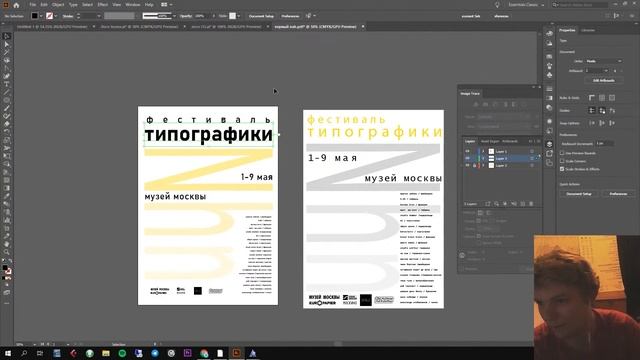The image size is (640, 360).
Task: Toggle grid in Ruler & Grids section
Action: 602,98
